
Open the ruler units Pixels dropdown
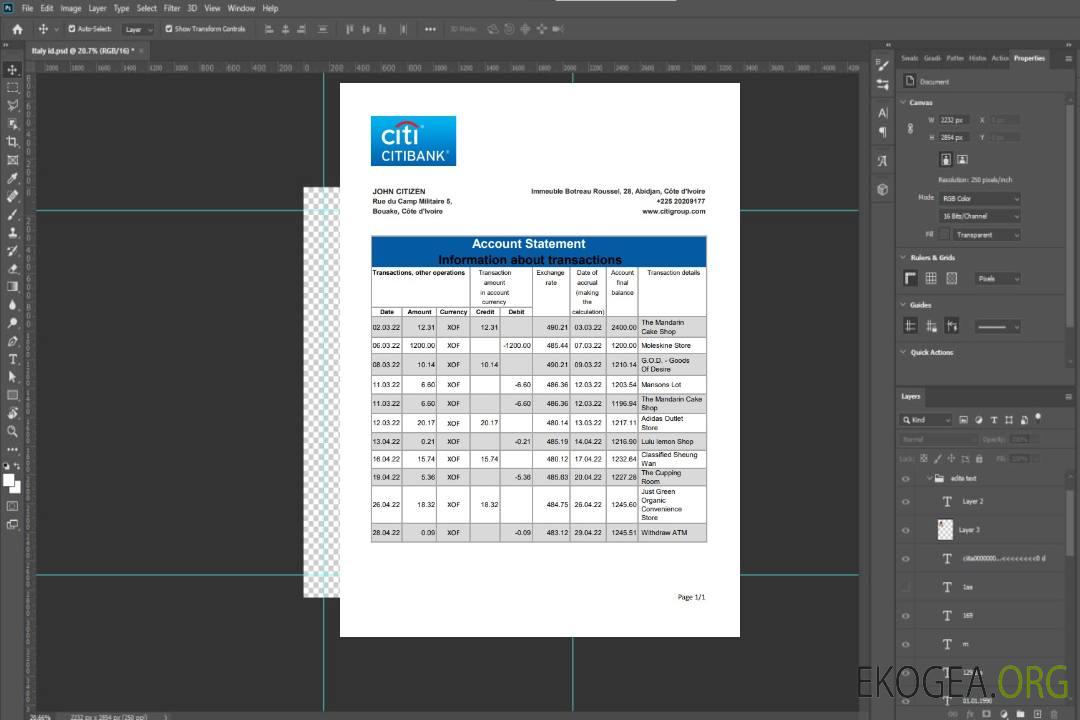coord(998,278)
